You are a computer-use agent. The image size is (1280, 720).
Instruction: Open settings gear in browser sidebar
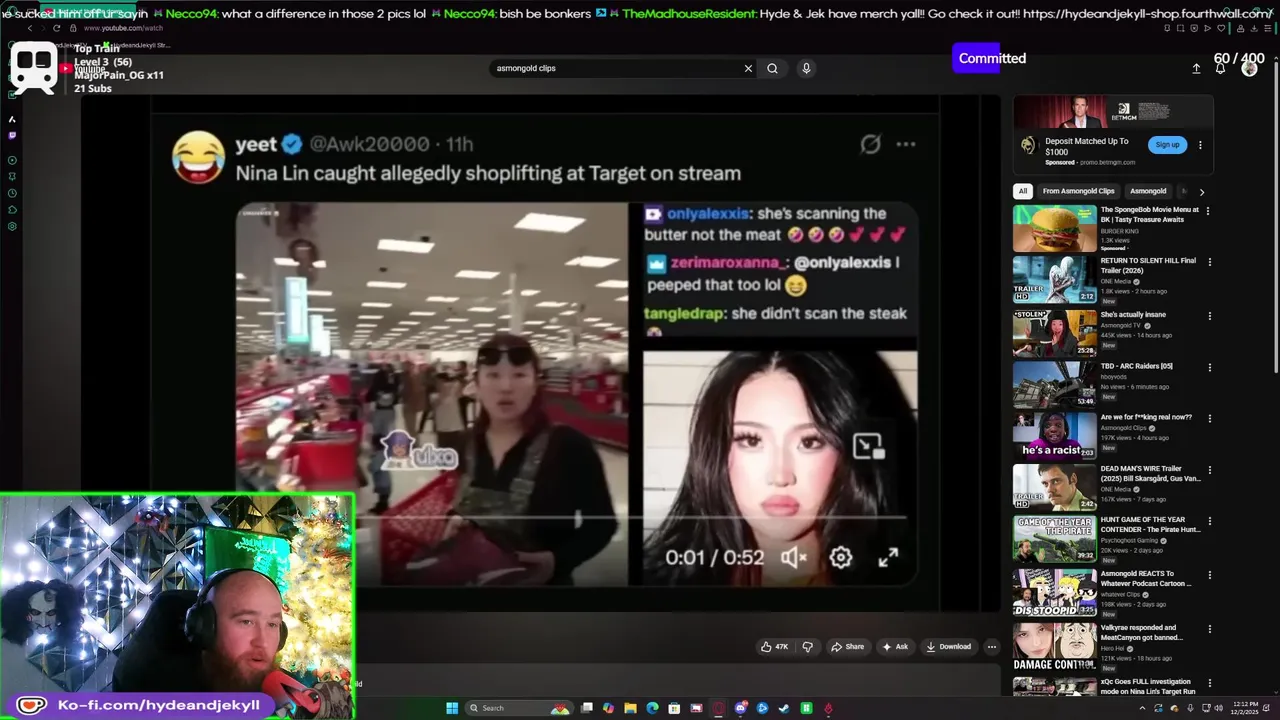pyautogui.click(x=12, y=226)
